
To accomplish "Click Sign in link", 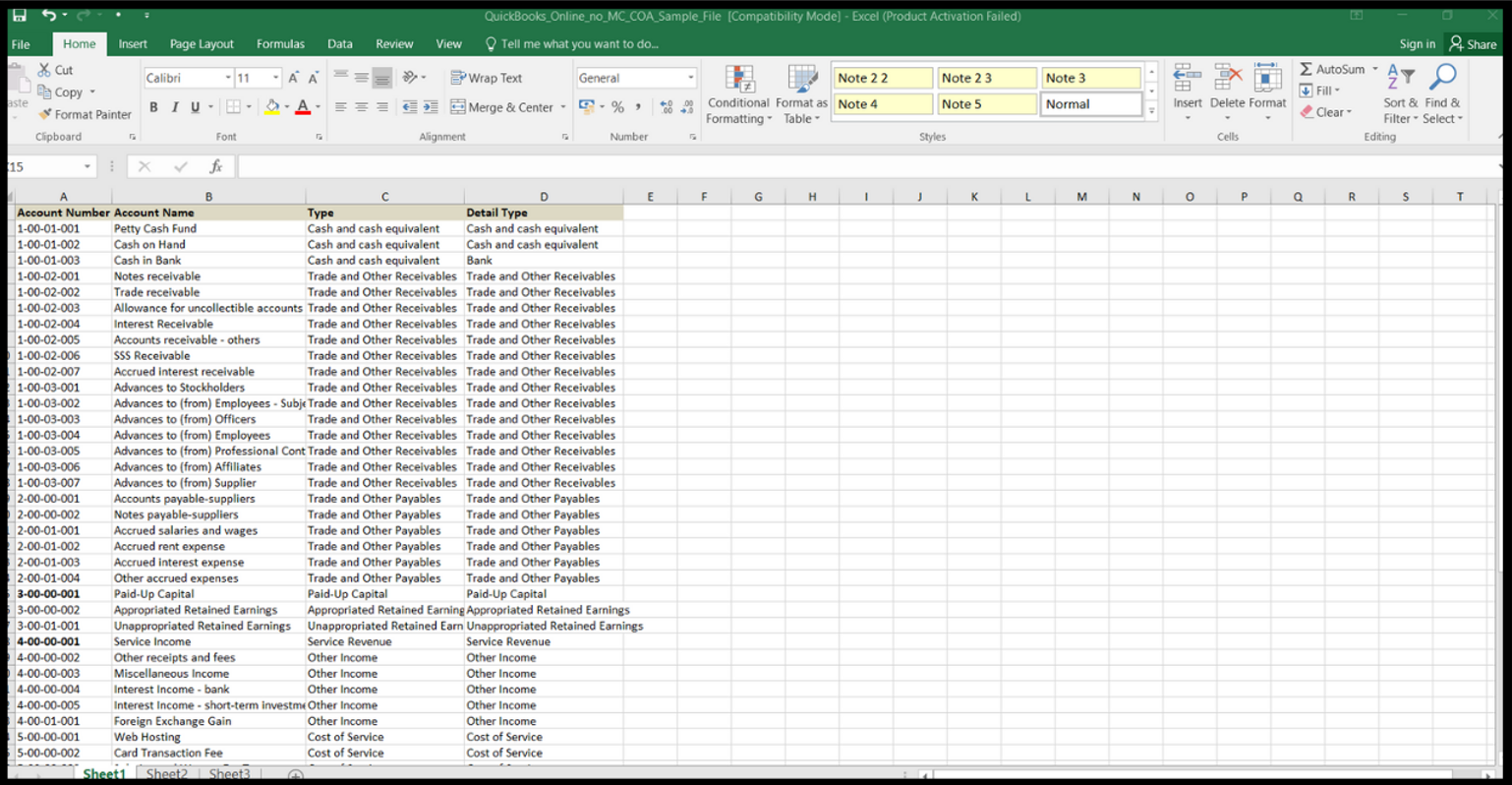I will (1417, 44).
